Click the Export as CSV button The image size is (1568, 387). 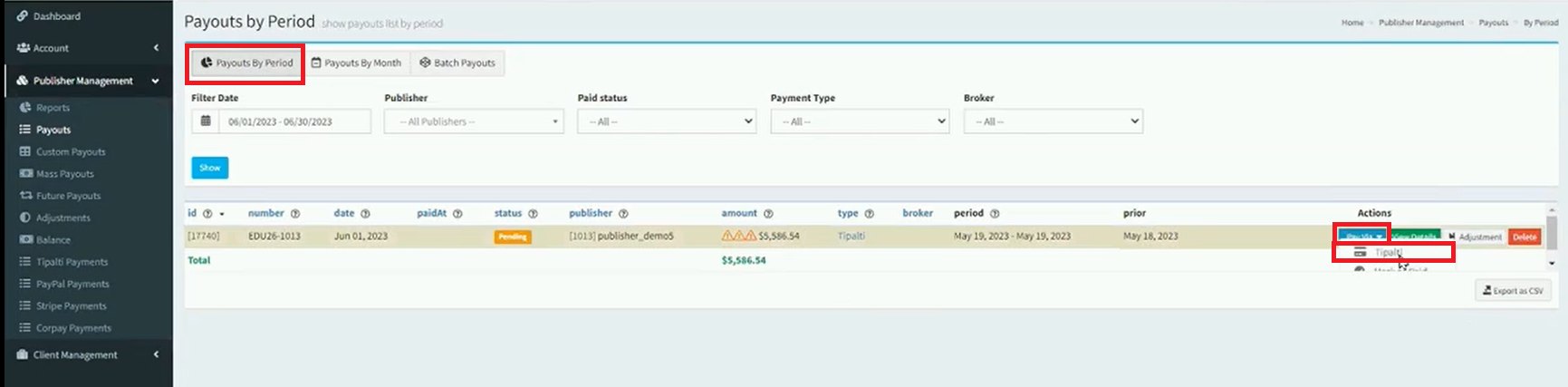coord(1512,291)
